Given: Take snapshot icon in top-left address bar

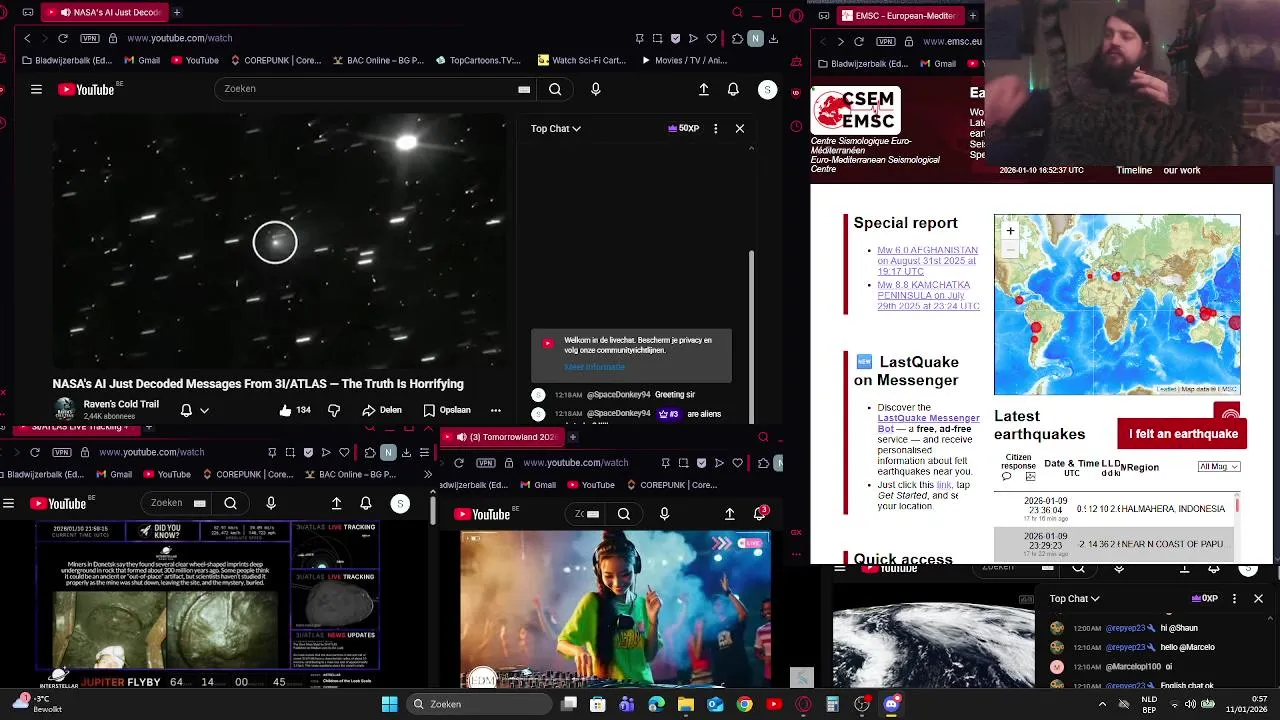Looking at the screenshot, I should coord(657,38).
